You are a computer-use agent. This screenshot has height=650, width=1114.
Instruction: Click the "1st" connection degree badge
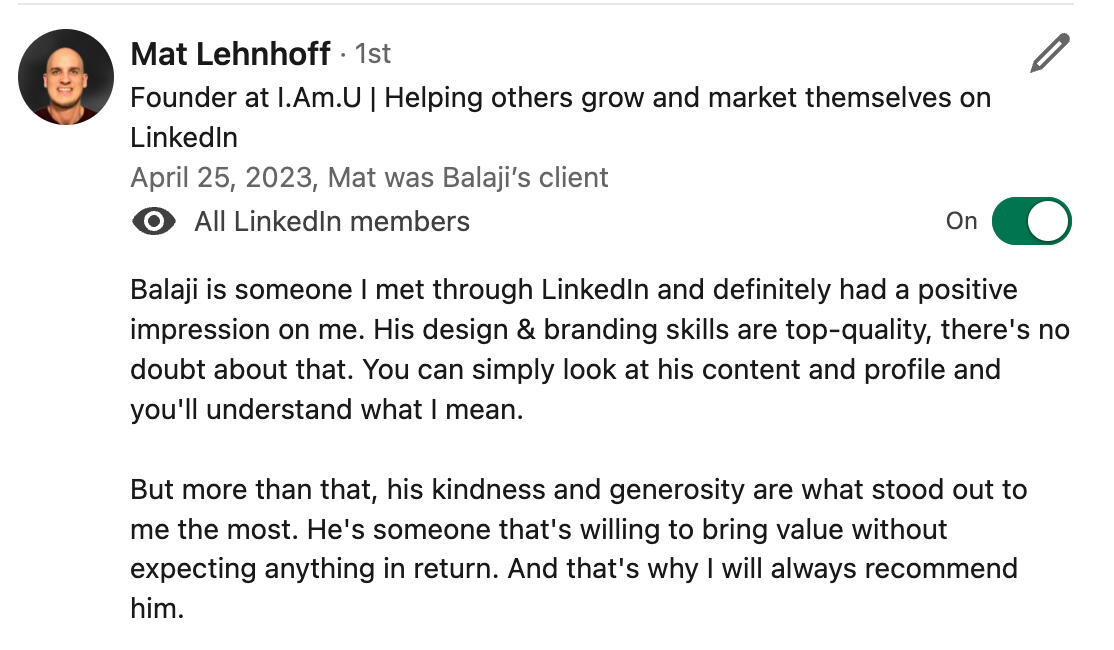373,53
